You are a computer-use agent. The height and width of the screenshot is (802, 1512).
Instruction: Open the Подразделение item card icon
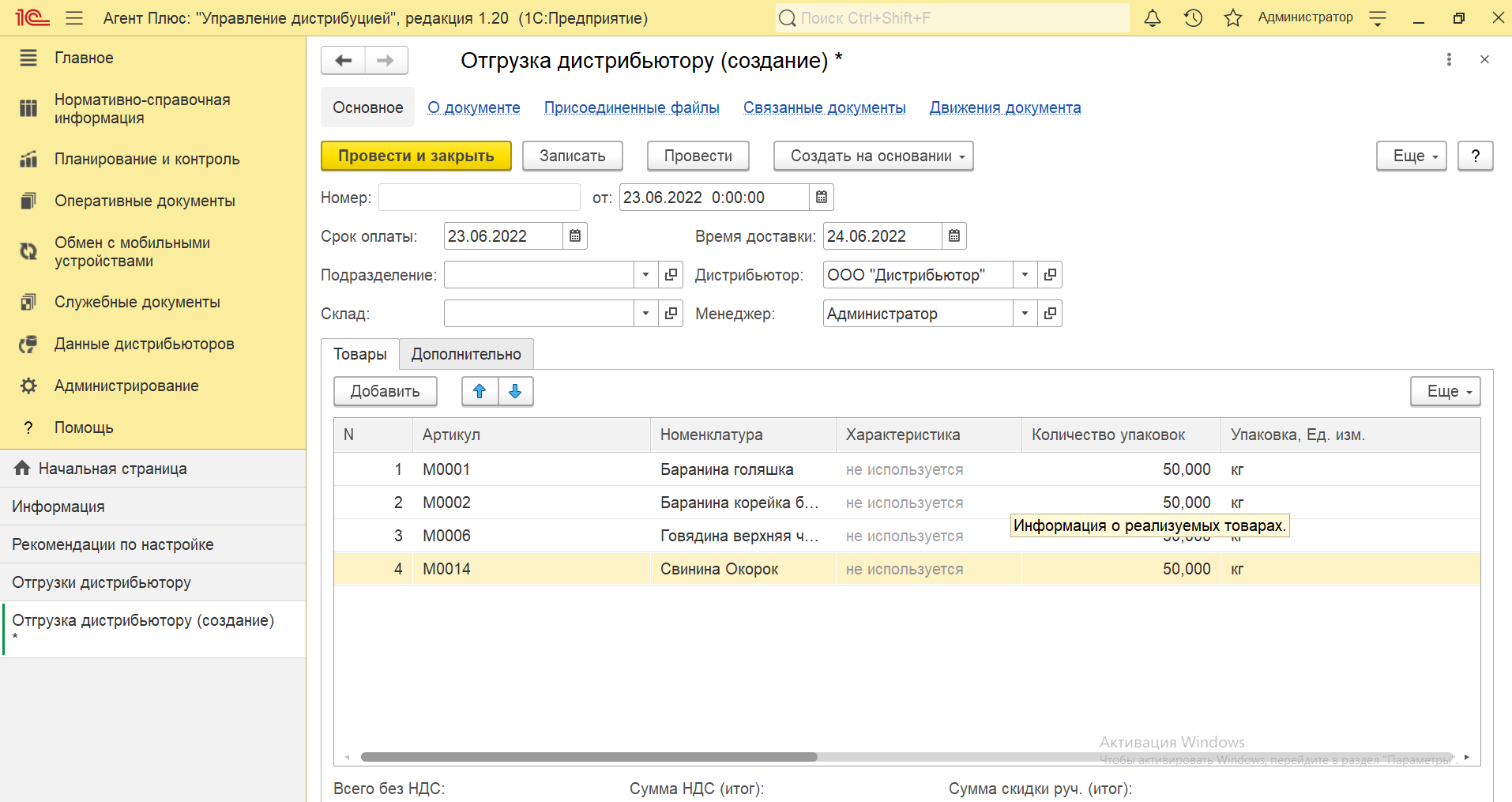pos(671,275)
